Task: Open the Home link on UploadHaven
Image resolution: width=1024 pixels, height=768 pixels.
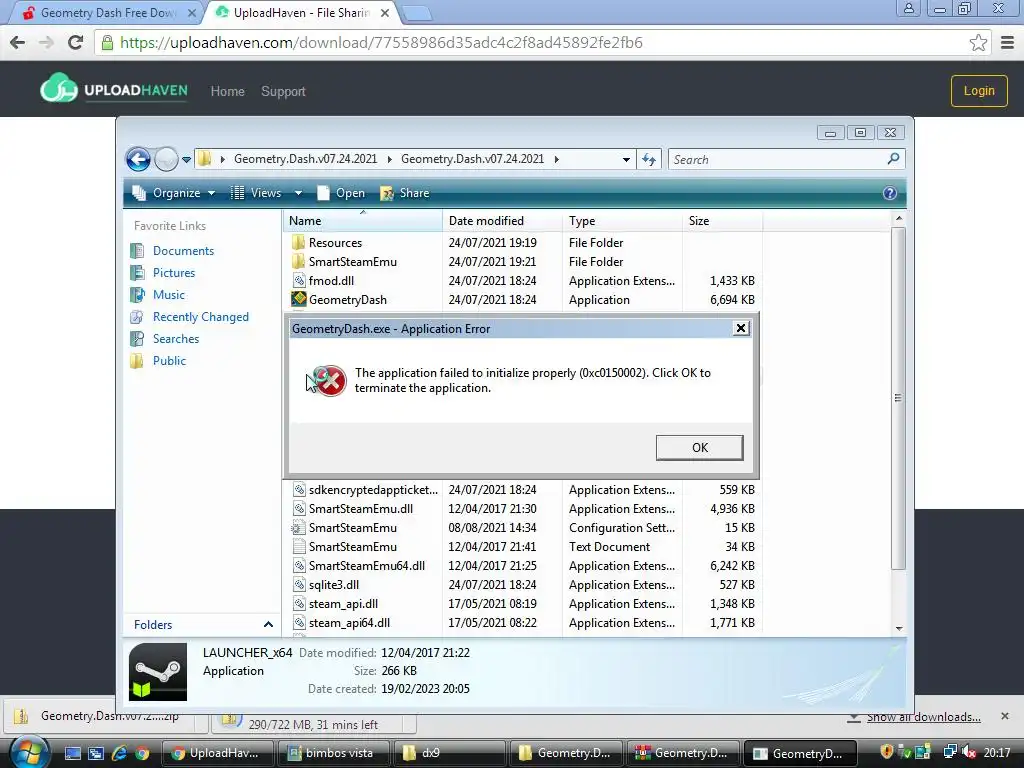Action: pos(227,91)
